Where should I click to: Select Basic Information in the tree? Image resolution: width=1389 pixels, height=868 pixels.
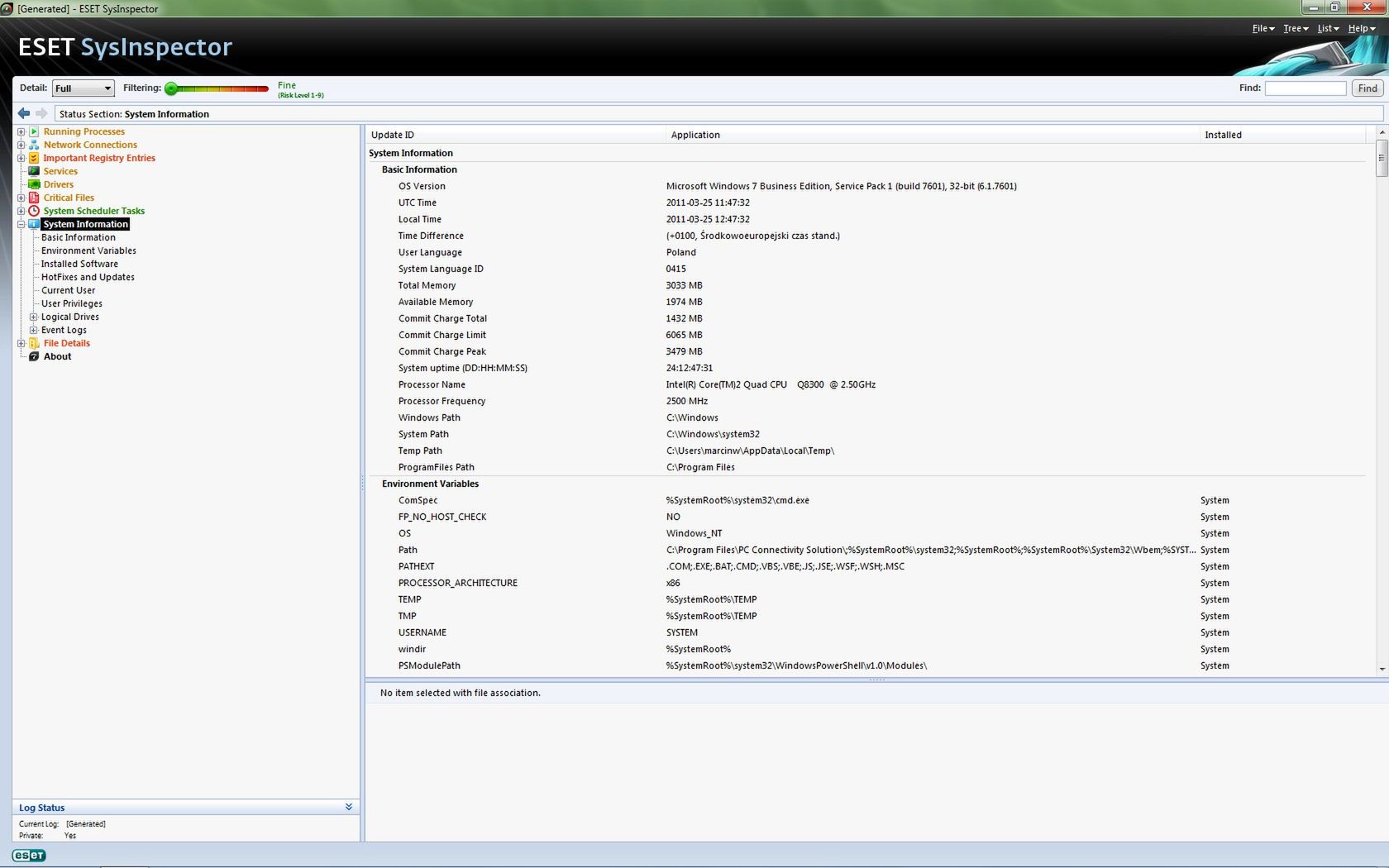point(79,237)
